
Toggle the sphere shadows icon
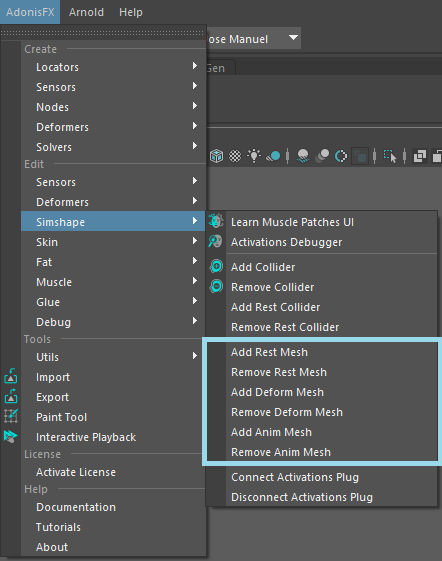pos(303,156)
